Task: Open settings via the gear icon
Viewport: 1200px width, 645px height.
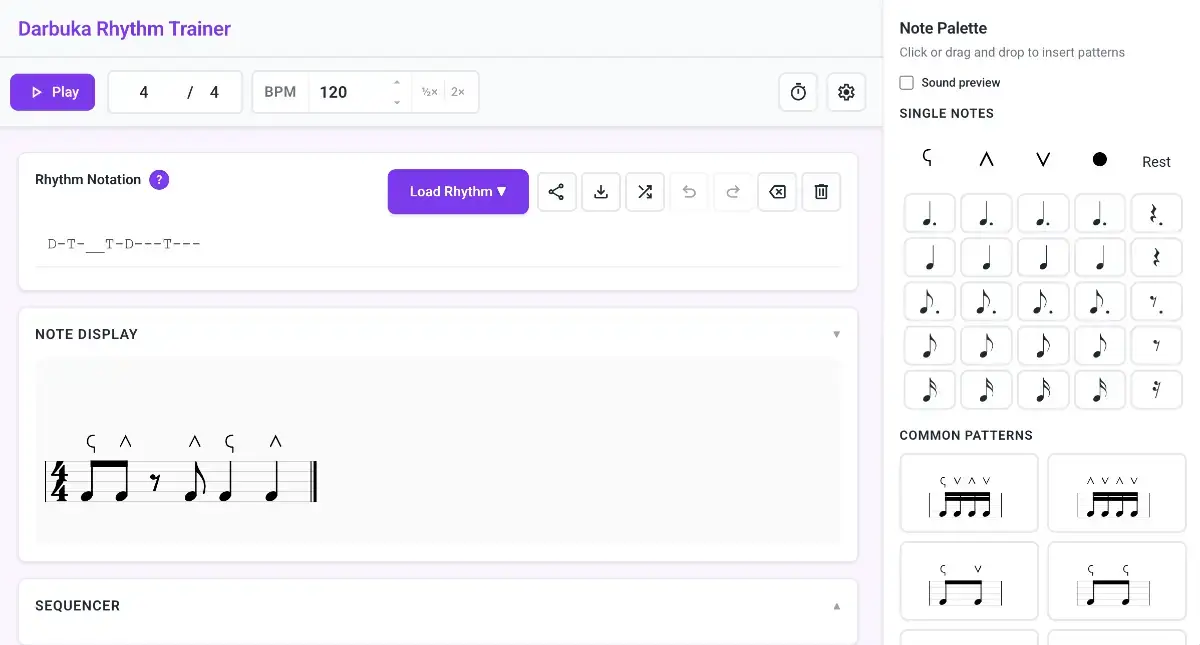Action: coord(846,92)
